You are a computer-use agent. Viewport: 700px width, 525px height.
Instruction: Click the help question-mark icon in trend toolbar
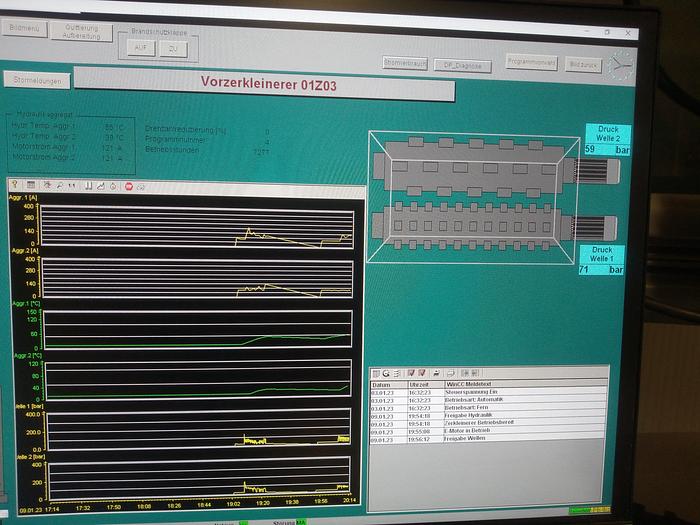(x=15, y=185)
